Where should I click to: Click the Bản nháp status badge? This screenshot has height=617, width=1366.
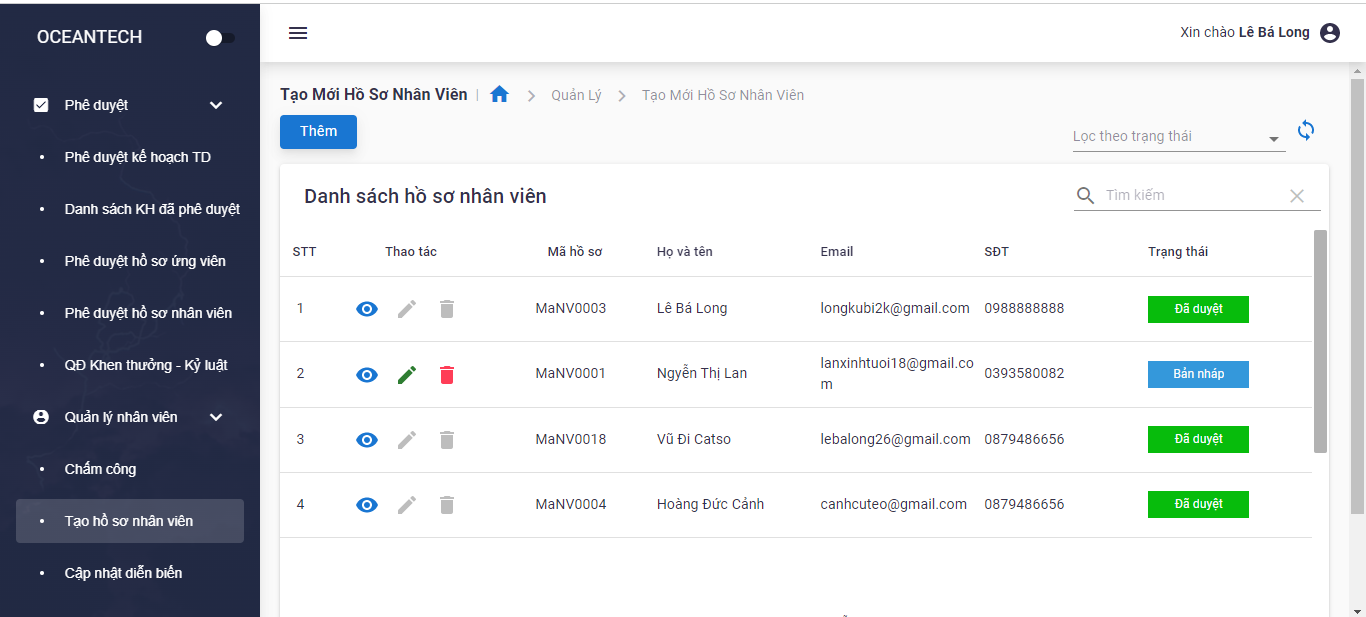(1198, 374)
